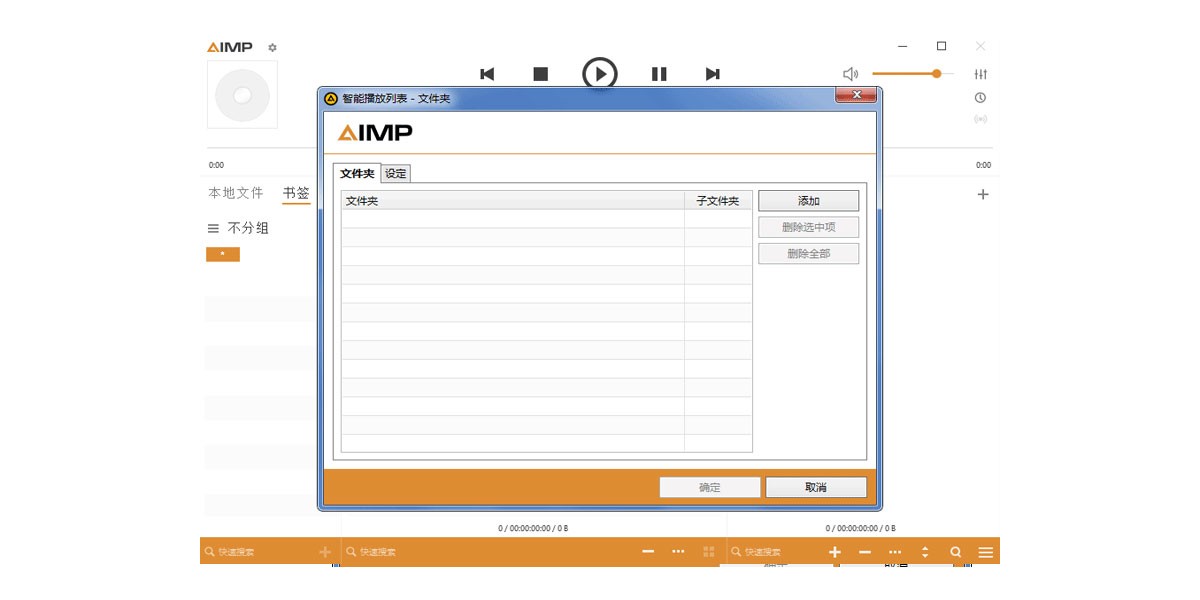The height and width of the screenshot is (600, 1200).
Task: Collapse the 不分组 group header
Action: point(213,228)
